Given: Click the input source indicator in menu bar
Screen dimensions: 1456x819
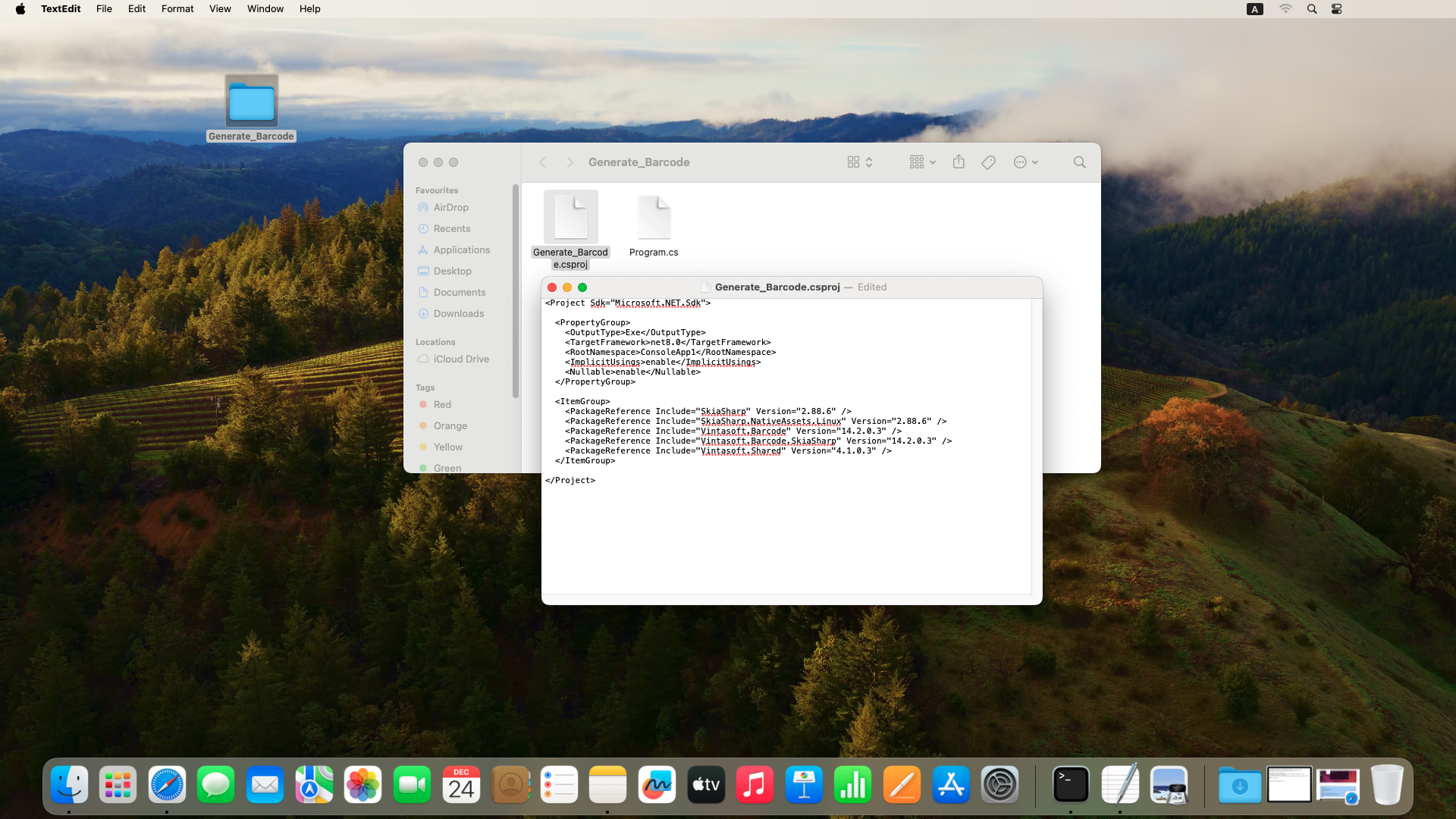Looking at the screenshot, I should 1255,9.
